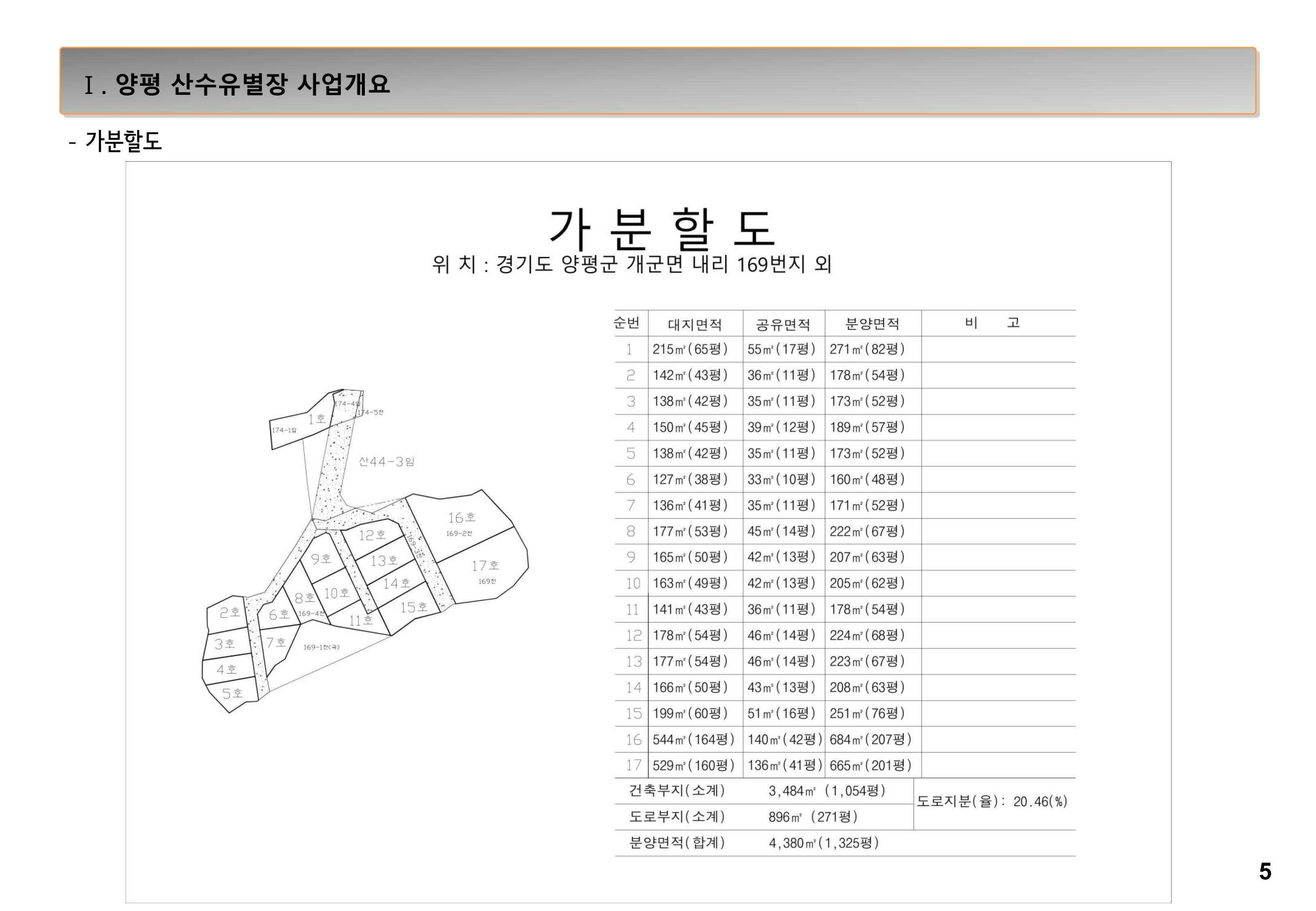Click lot '2호' on the map
The height and width of the screenshot is (911, 1316).
click(230, 613)
